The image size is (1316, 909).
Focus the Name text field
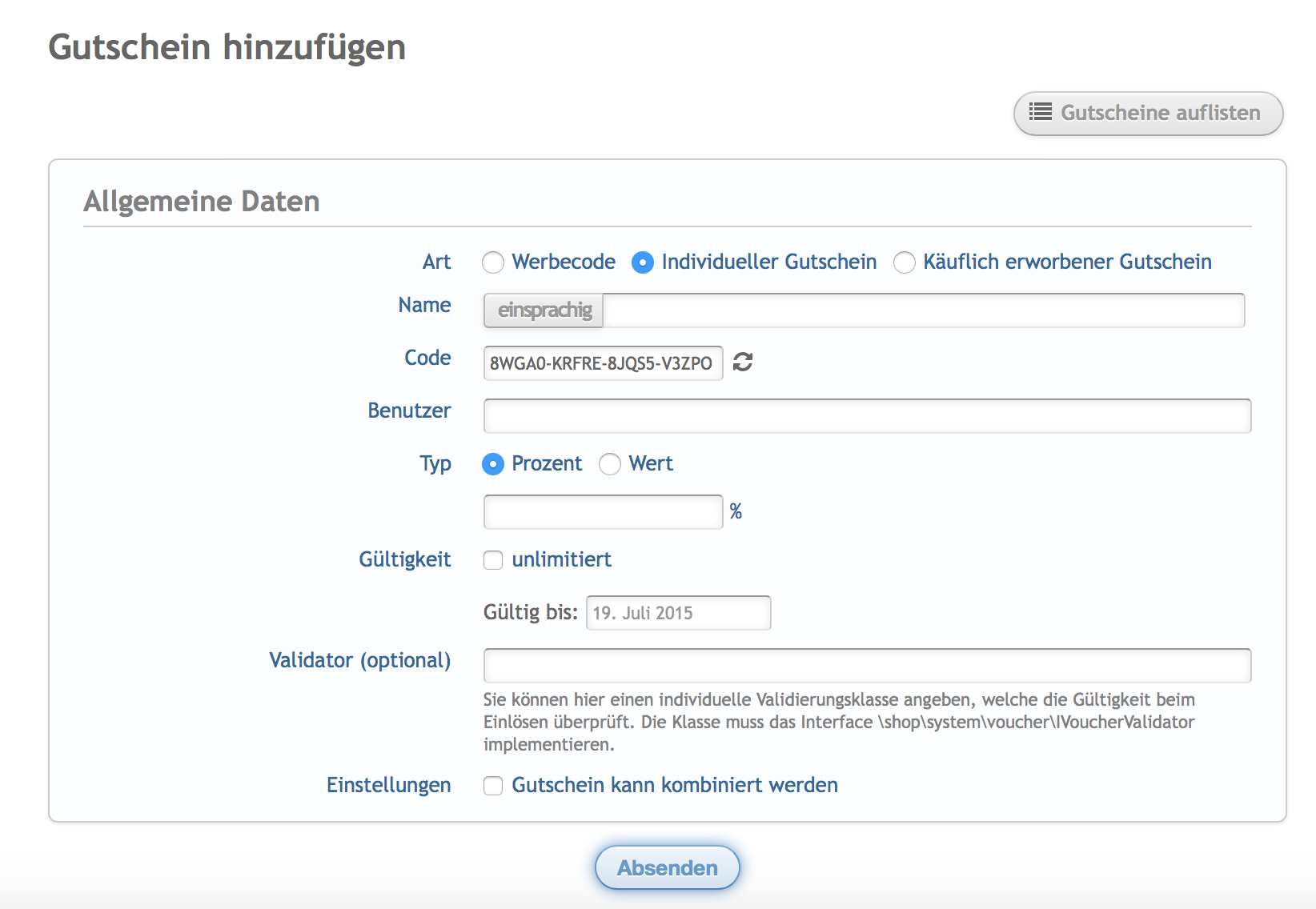coord(923,310)
